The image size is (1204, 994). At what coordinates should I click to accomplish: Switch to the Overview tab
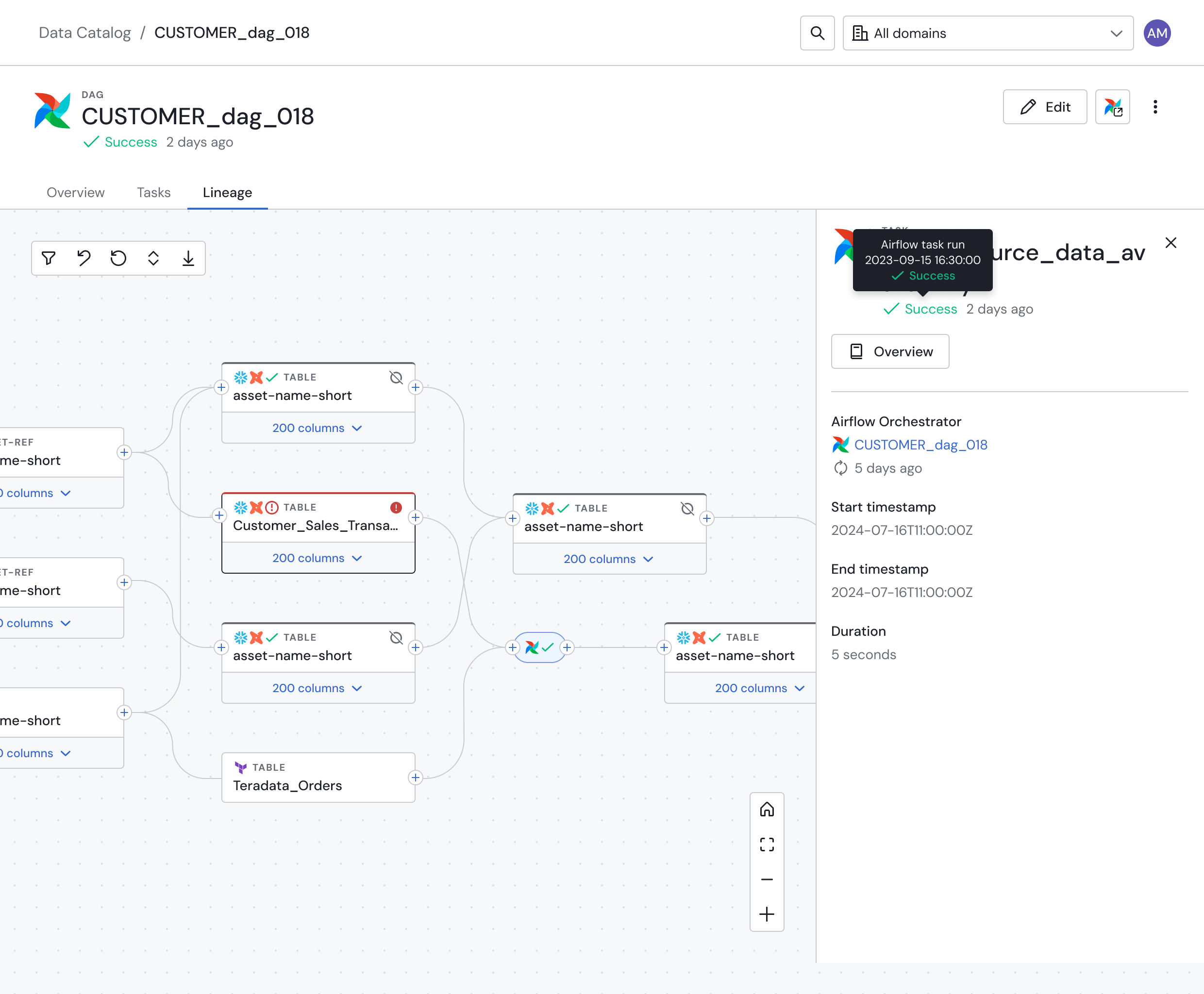coord(75,192)
